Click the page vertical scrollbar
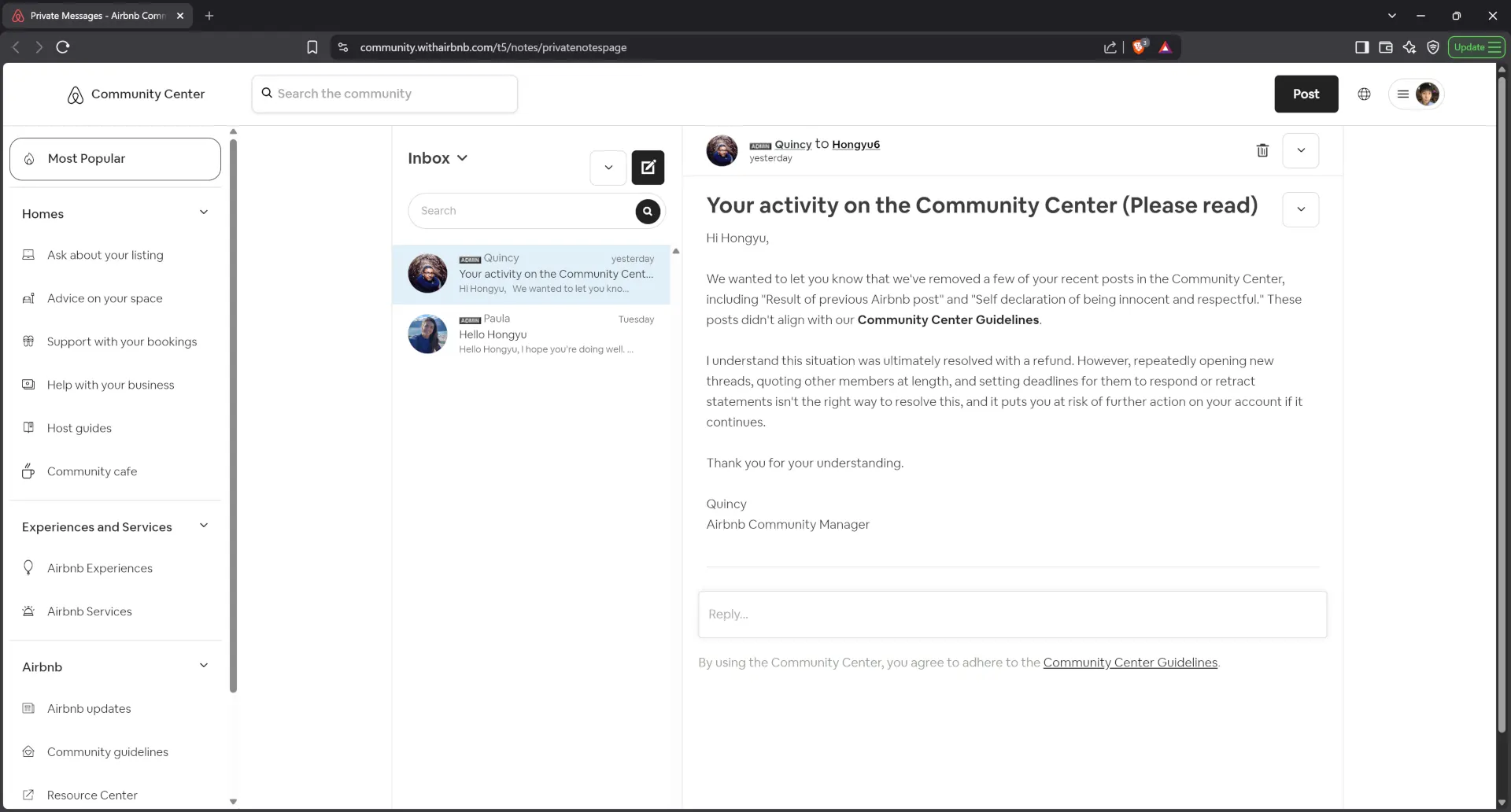The width and height of the screenshot is (1511, 812). 1502,404
